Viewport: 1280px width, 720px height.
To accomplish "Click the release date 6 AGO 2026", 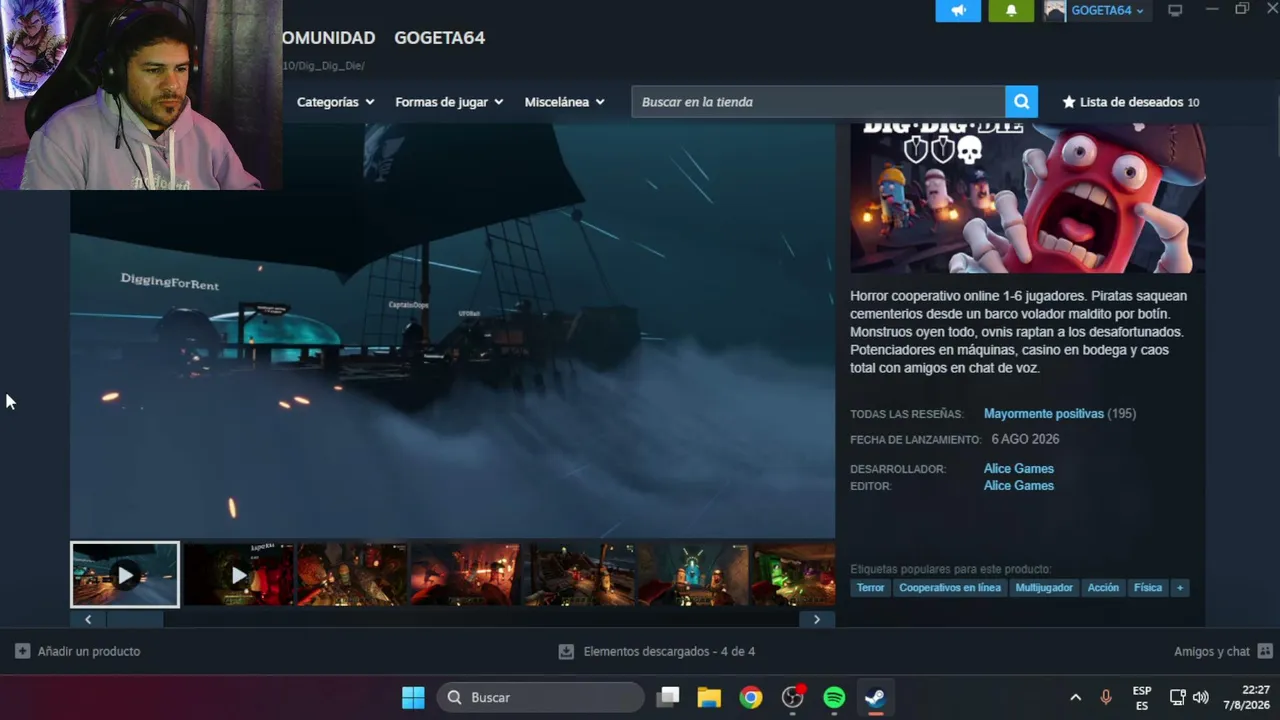I will coord(1025,439).
